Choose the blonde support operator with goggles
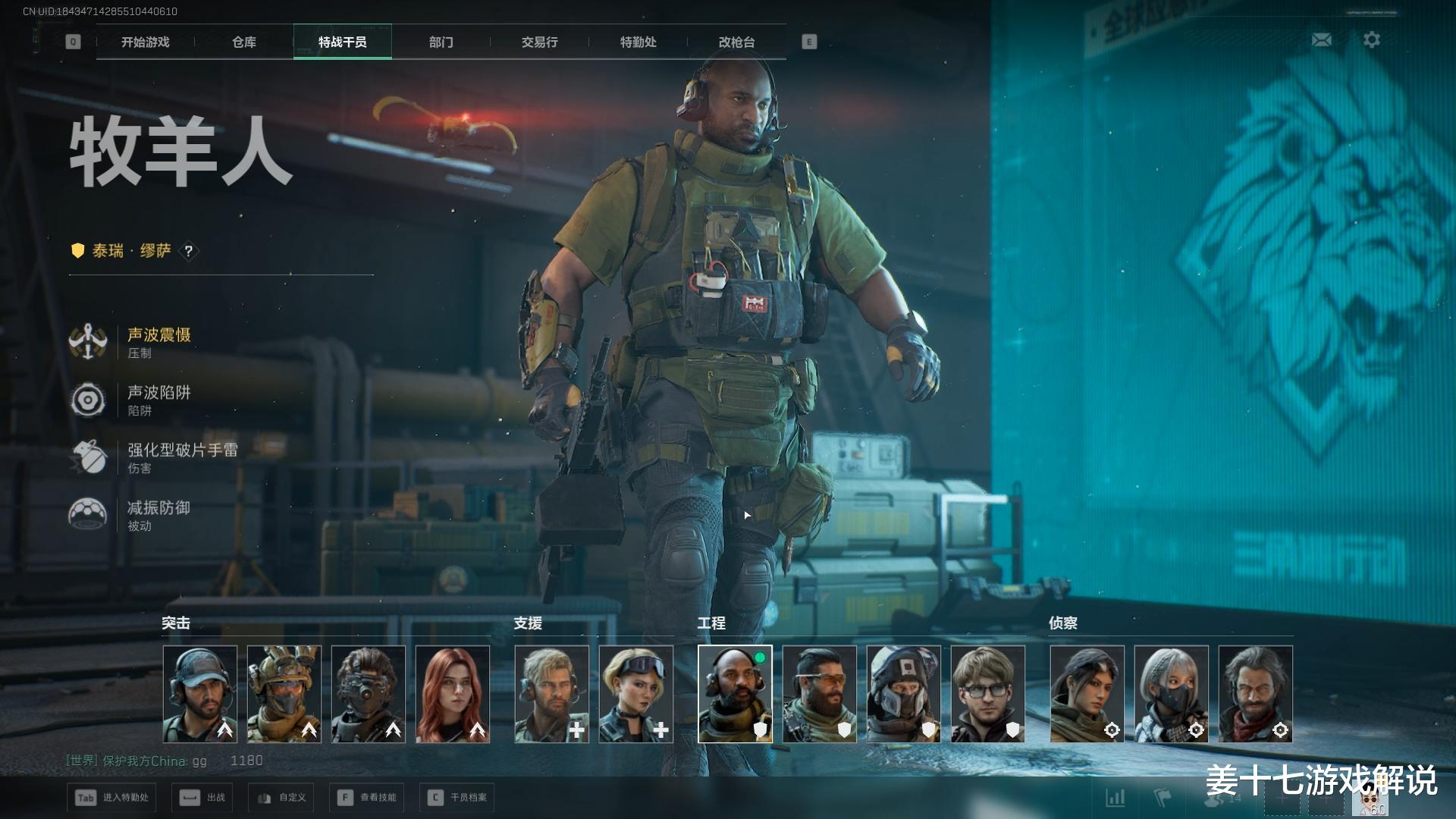The height and width of the screenshot is (819, 1456). pyautogui.click(x=635, y=694)
